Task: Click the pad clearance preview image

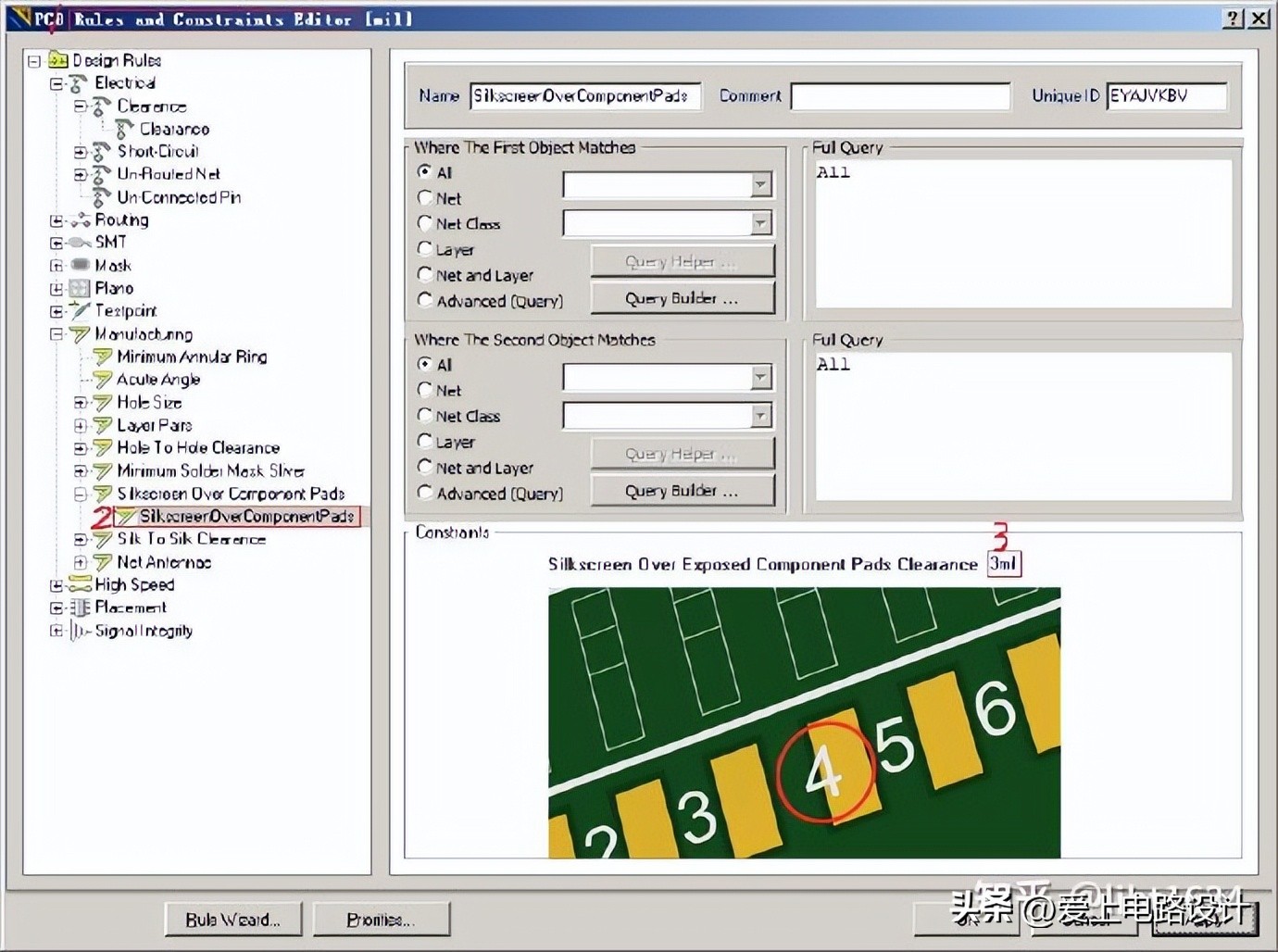Action: 804,722
